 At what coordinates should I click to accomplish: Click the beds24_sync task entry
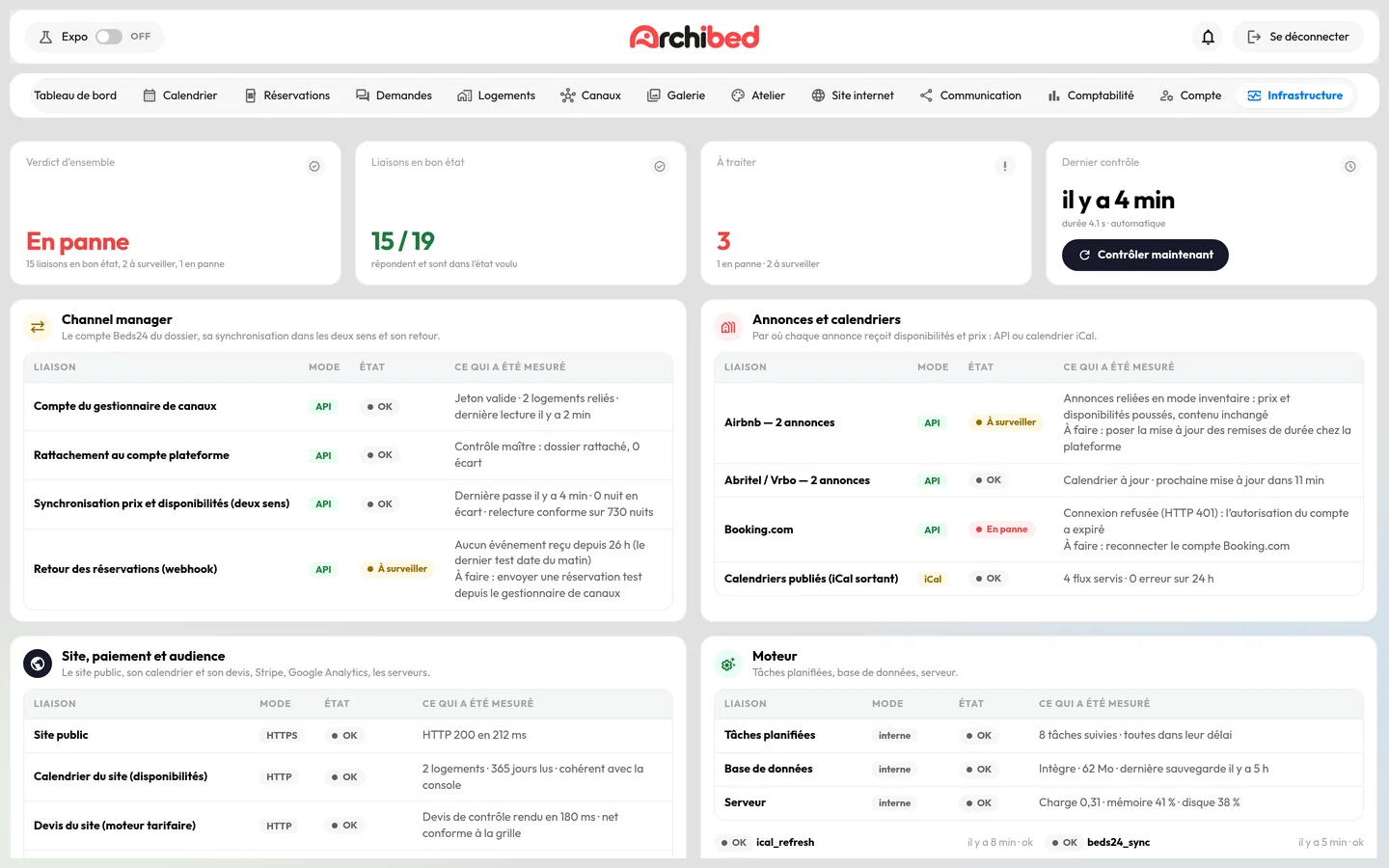pyautogui.click(x=1207, y=842)
